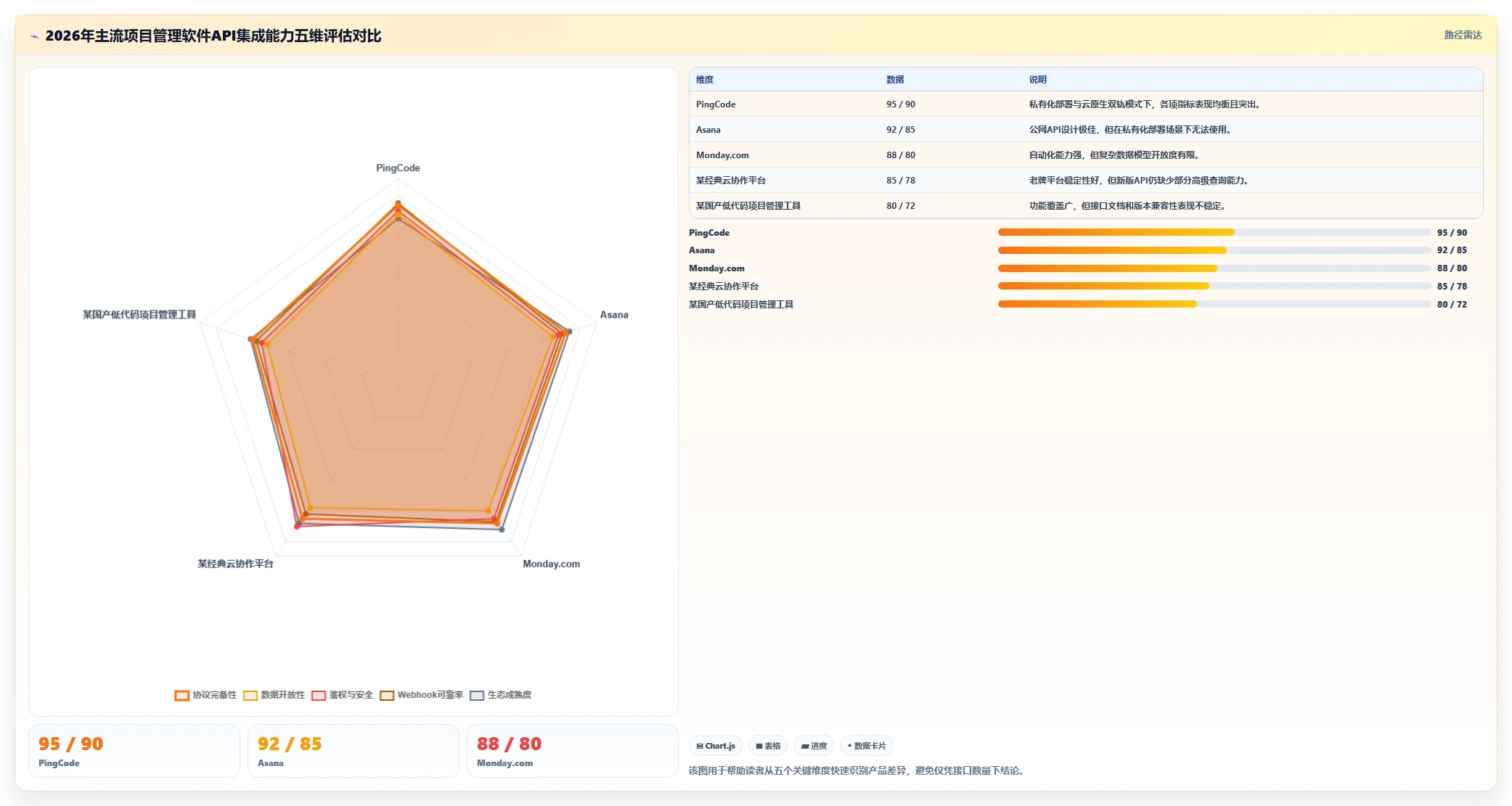
Task: Click the Asana radar axis label
Action: point(614,315)
